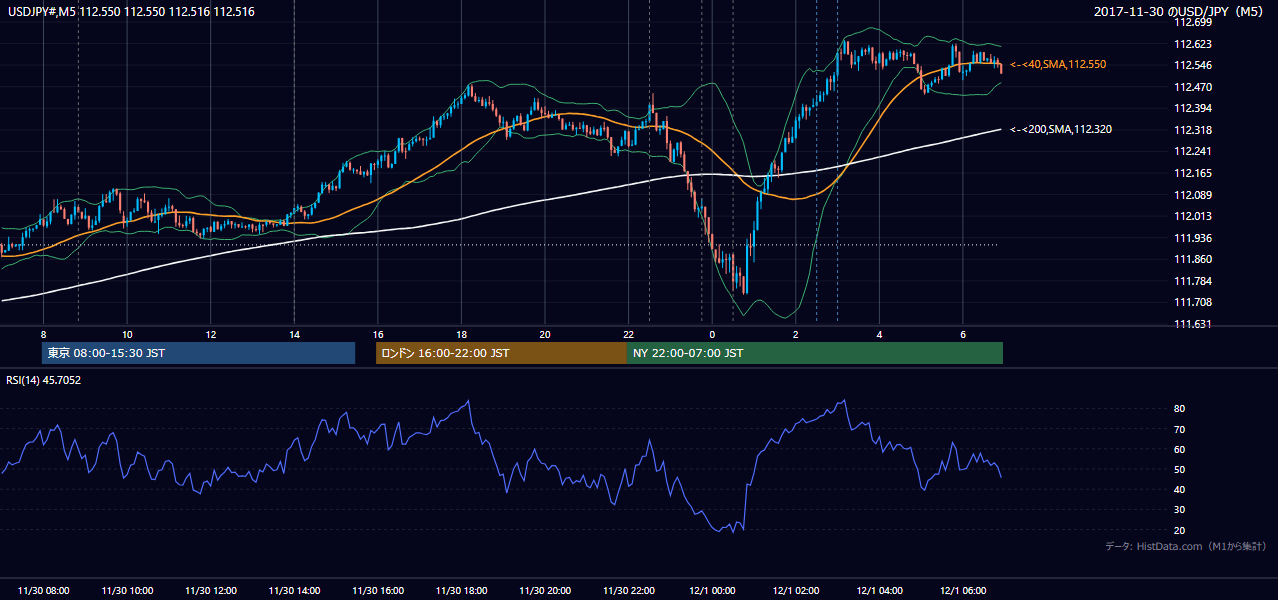Click the 11/30 18:00 bottom time label
The image size is (1278, 600).
pyautogui.click(x=461, y=591)
